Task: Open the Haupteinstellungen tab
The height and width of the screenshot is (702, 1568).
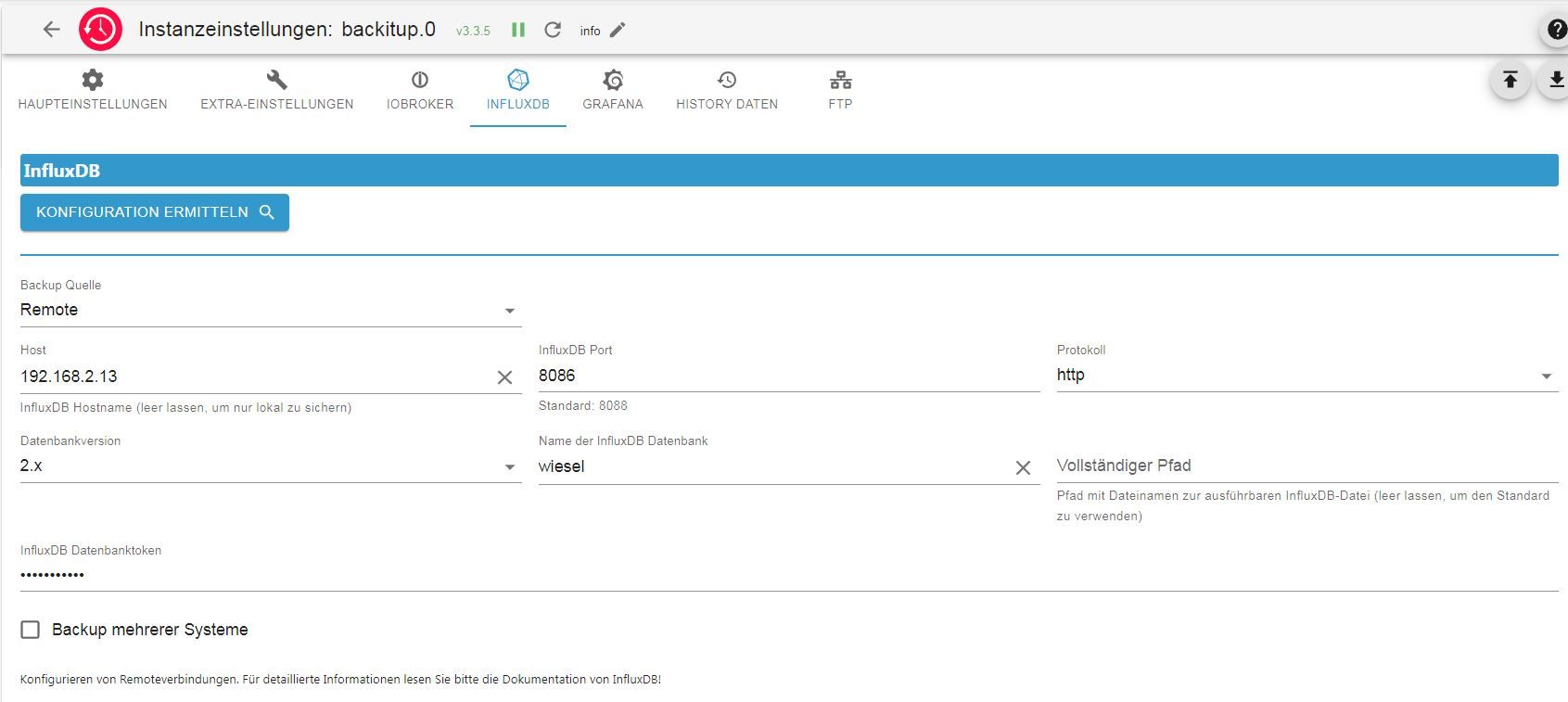Action: (x=93, y=91)
